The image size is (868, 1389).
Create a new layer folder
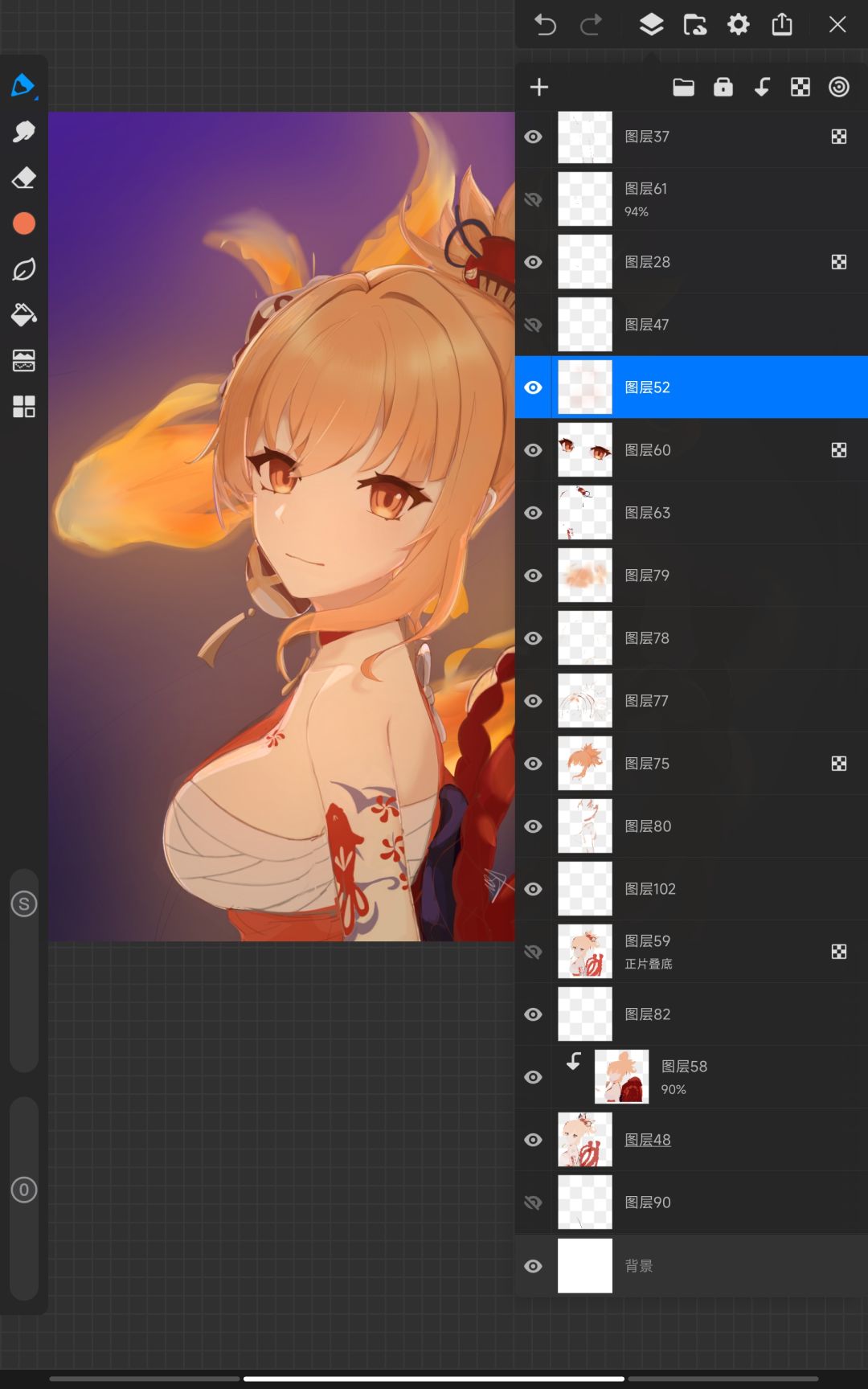684,87
